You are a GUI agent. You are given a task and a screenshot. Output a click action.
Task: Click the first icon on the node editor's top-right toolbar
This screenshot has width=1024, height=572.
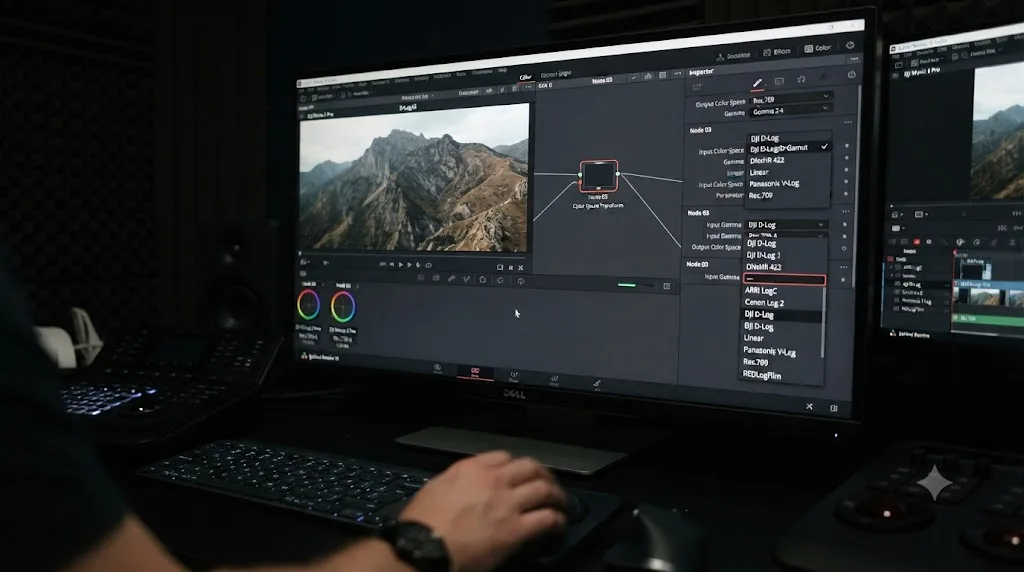[x=633, y=77]
